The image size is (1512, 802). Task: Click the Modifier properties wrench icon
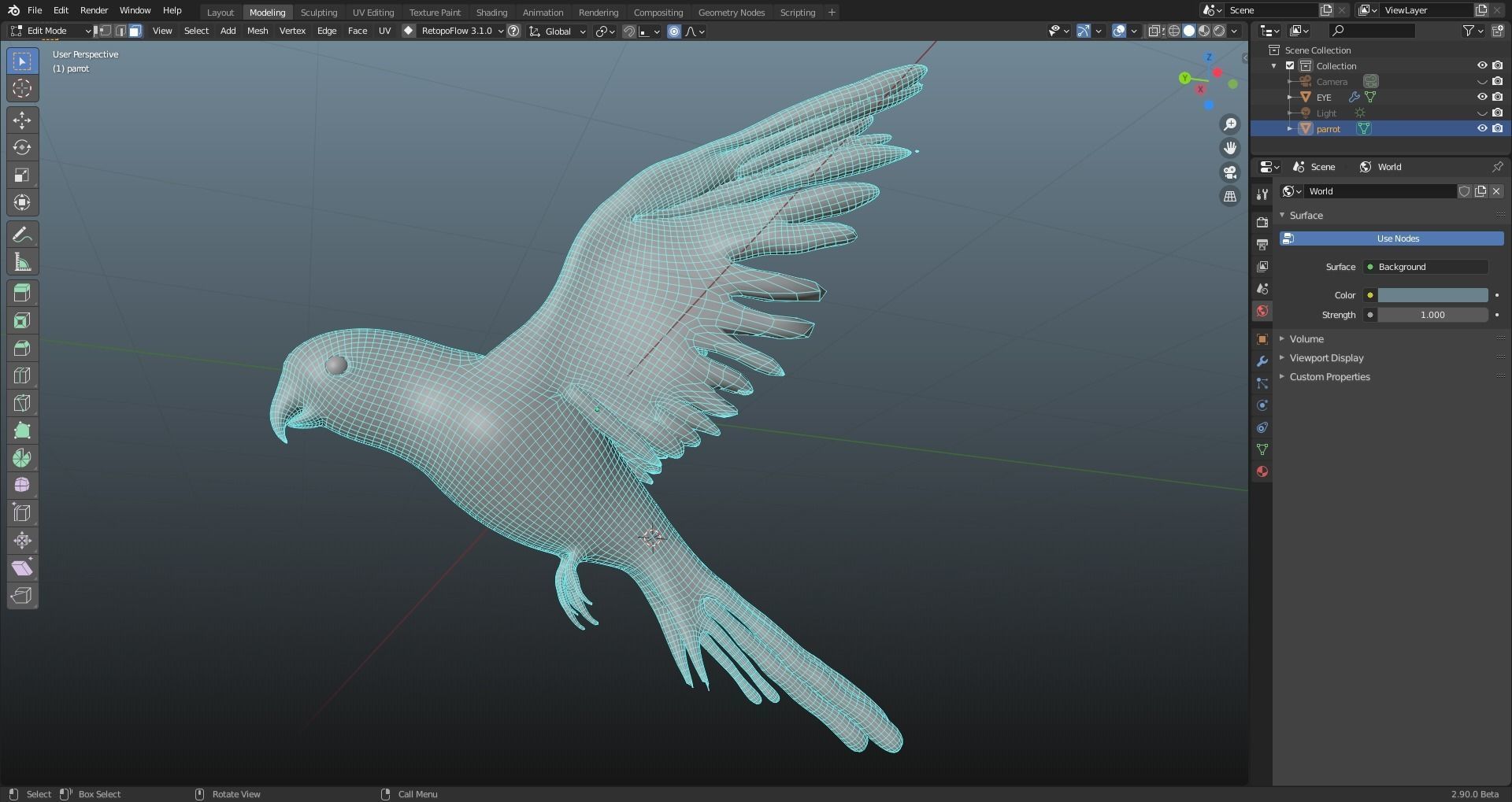[1262, 361]
